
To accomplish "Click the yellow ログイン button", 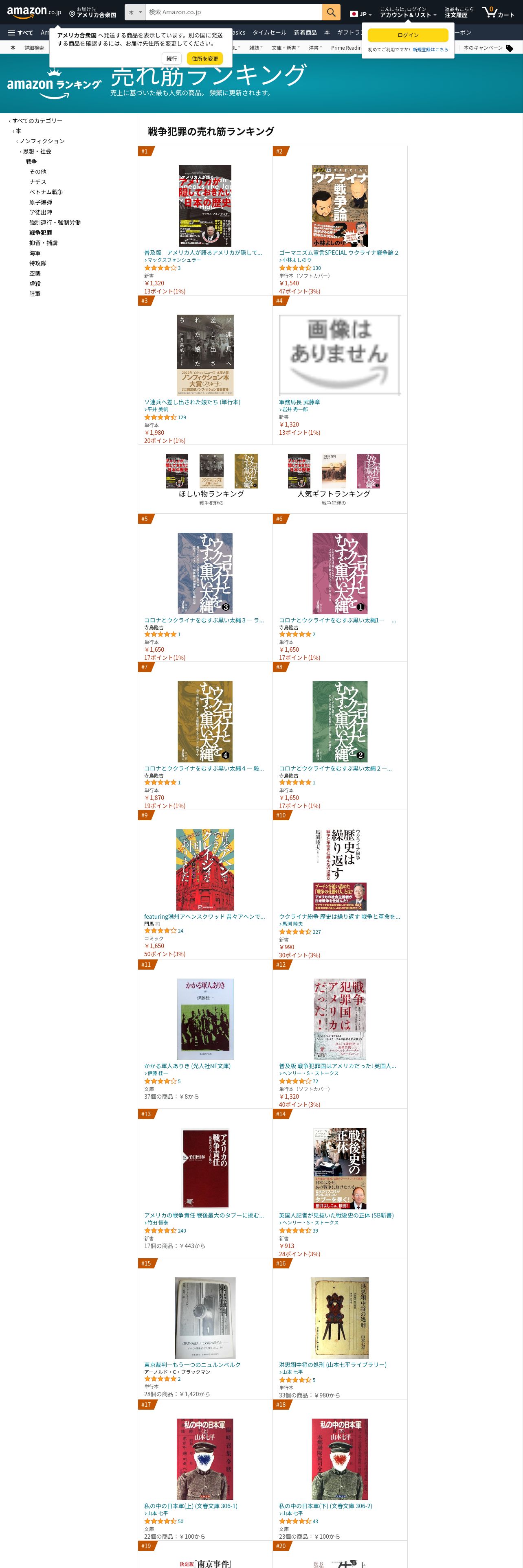I will tap(408, 35).
